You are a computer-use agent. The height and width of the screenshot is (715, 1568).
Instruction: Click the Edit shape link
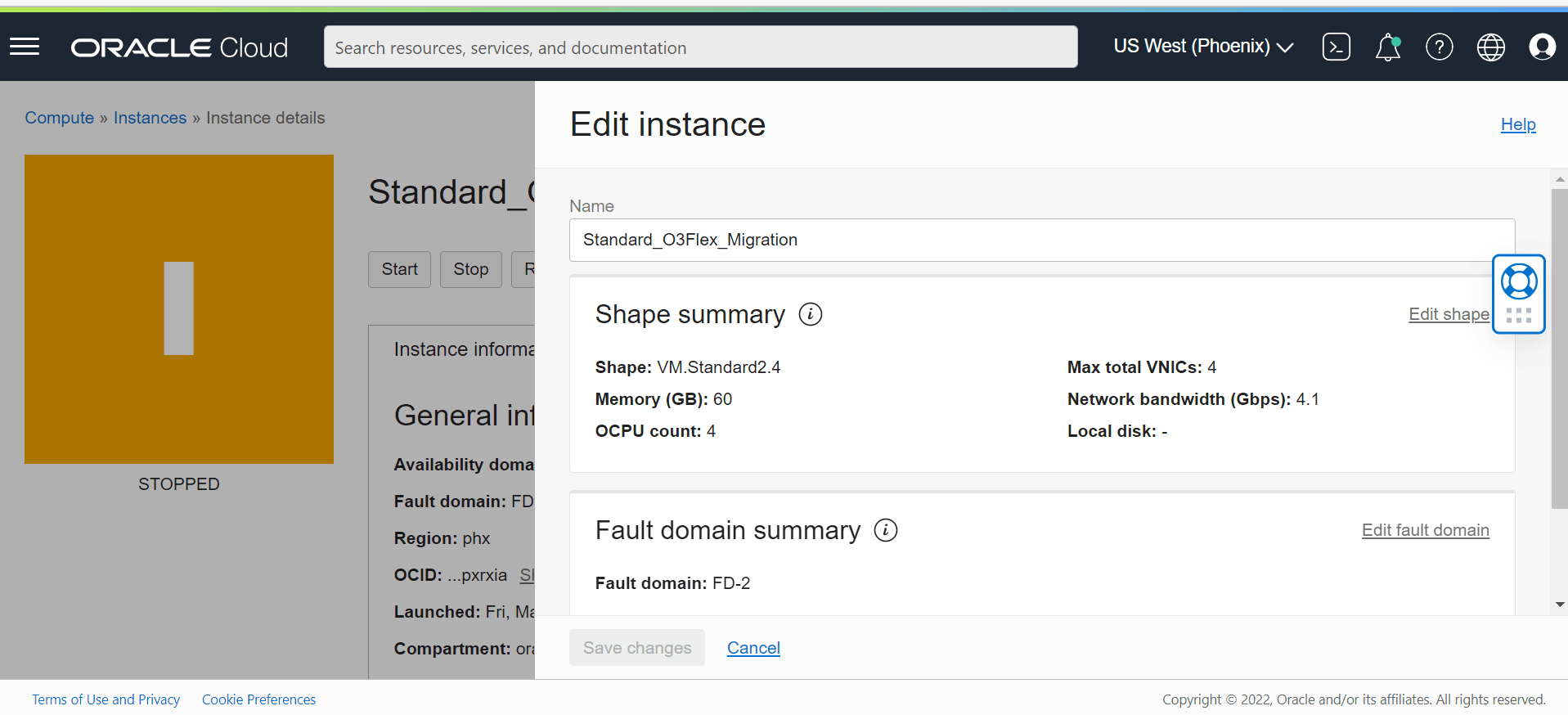pyautogui.click(x=1448, y=314)
